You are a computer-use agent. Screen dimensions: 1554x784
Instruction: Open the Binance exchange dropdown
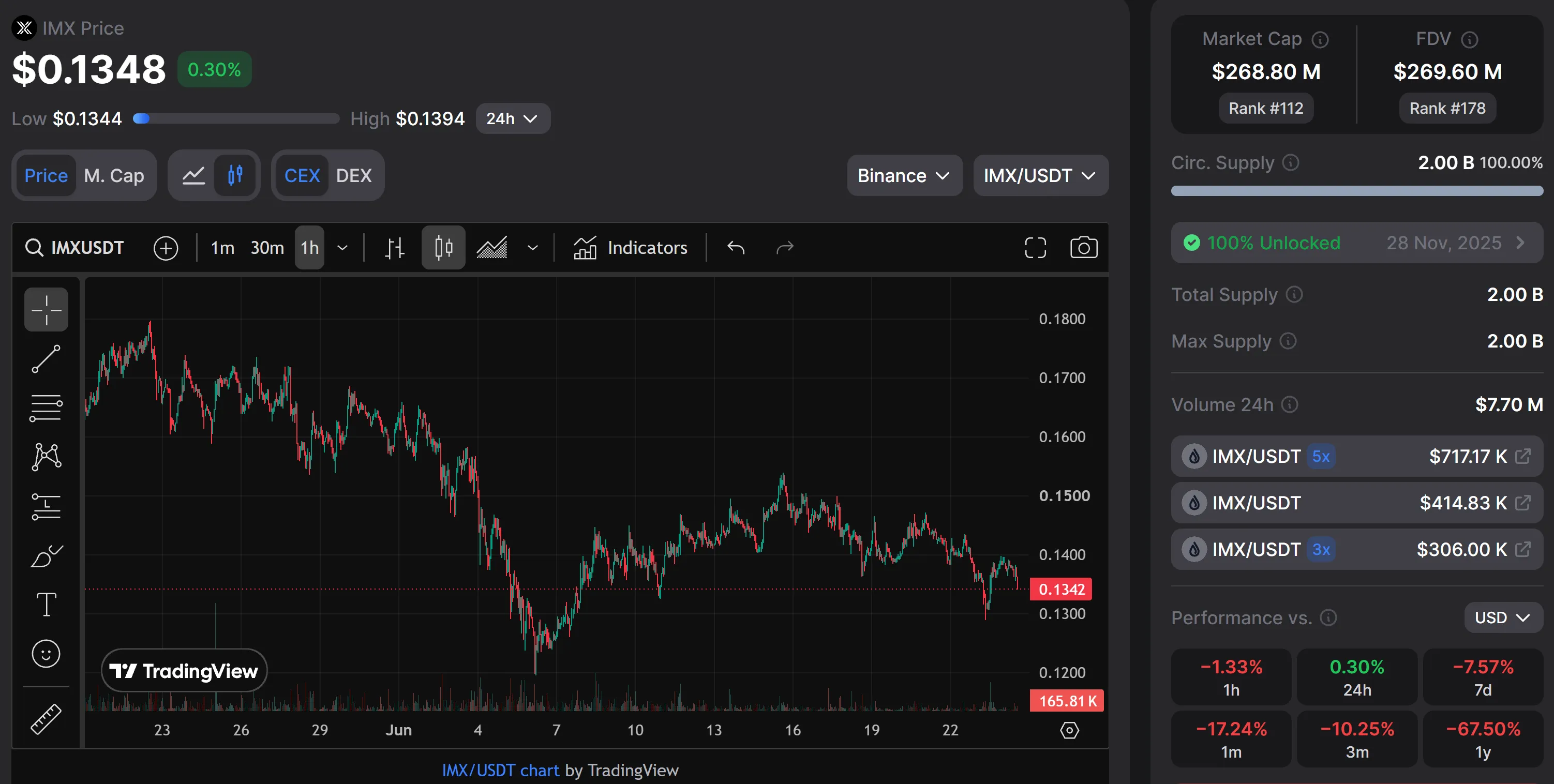[904, 175]
